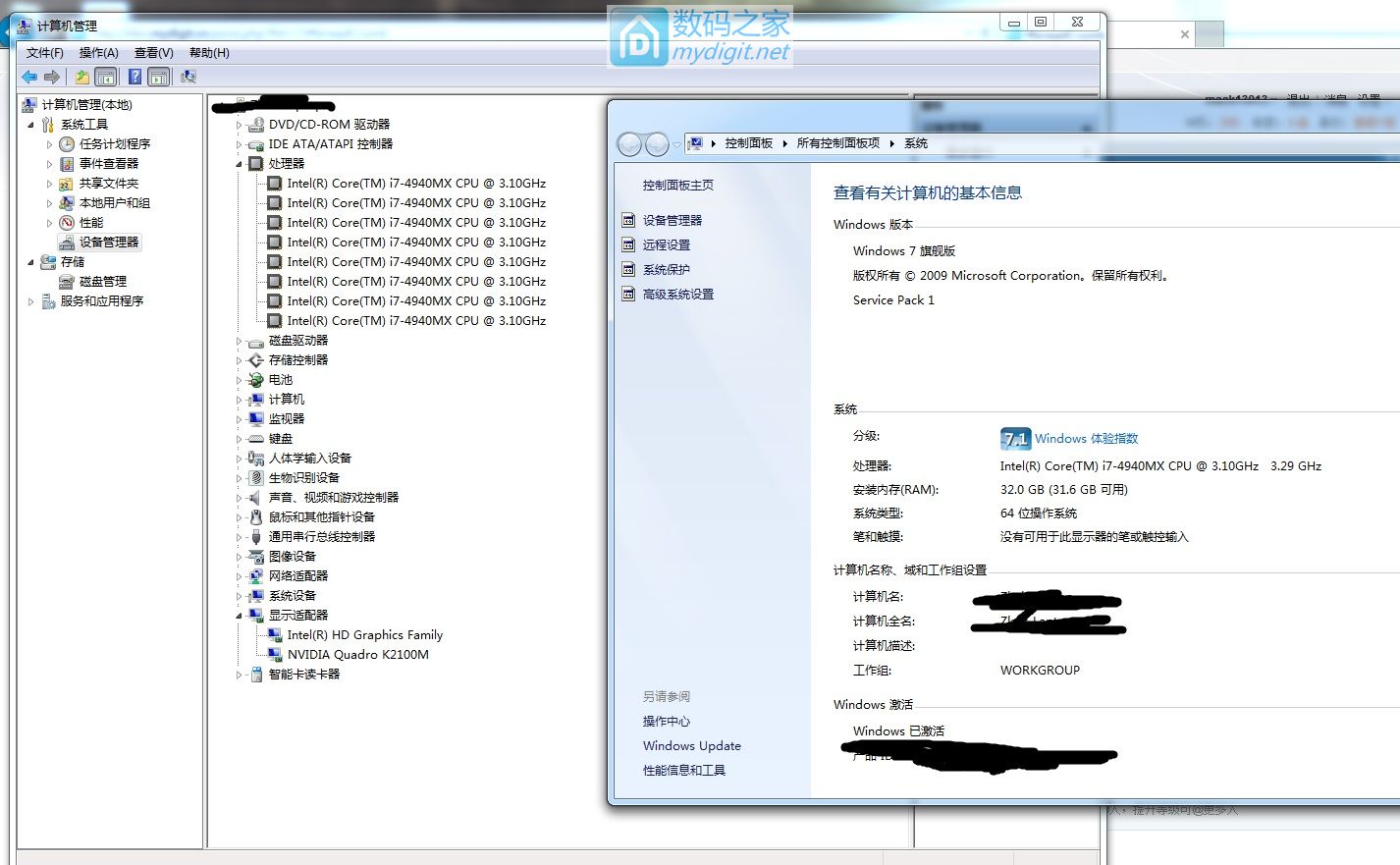1400x865 pixels.
Task: Expand the 声音、视频和游戏控制器 category
Action: [239, 498]
